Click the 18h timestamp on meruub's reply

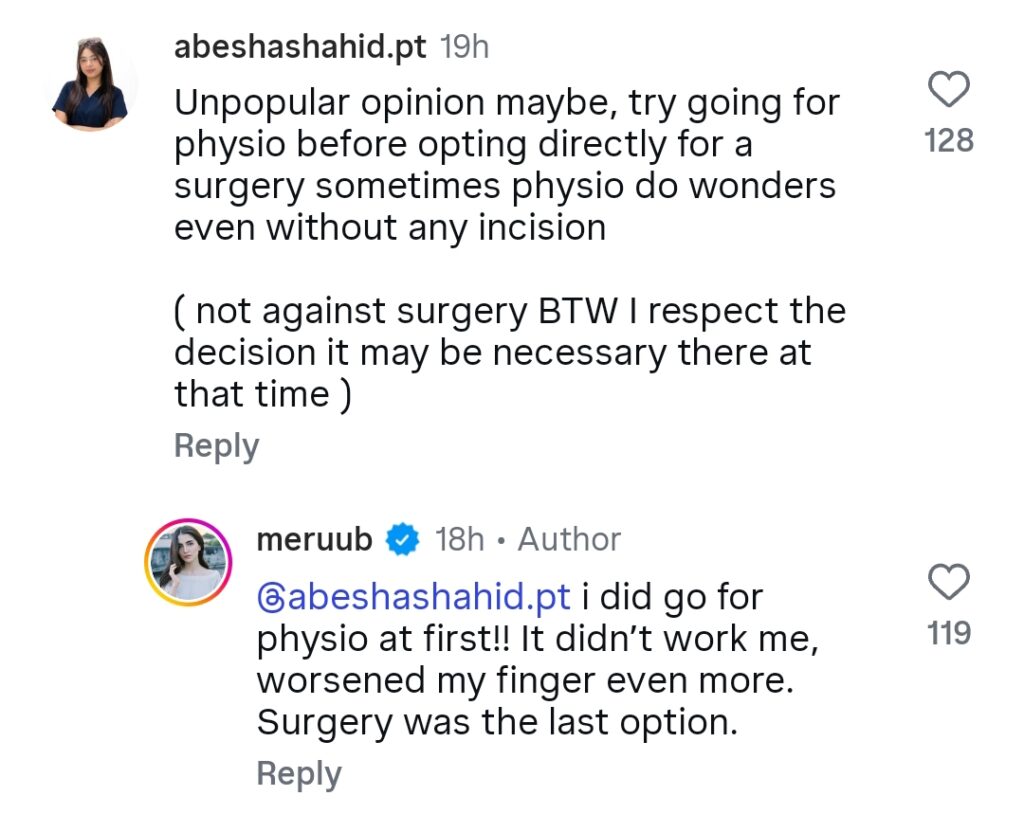[x=460, y=540]
